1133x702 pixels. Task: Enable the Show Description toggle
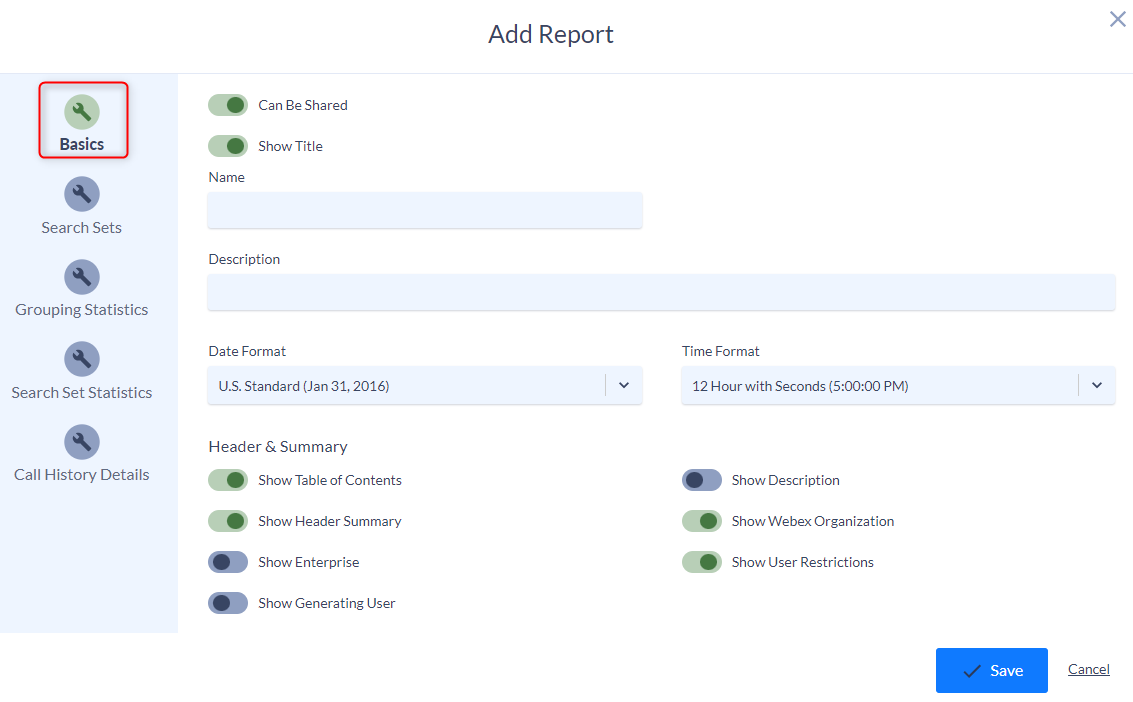pos(702,480)
